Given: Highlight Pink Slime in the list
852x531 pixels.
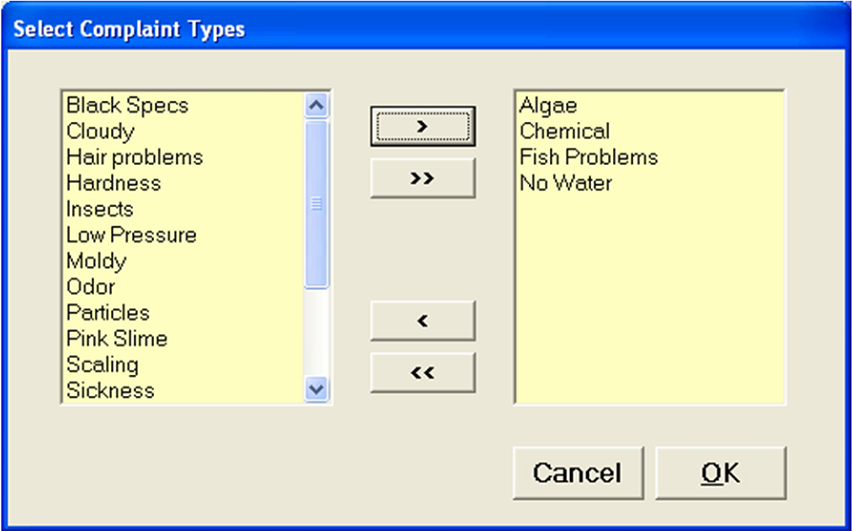Looking at the screenshot, I should pyautogui.click(x=116, y=339).
